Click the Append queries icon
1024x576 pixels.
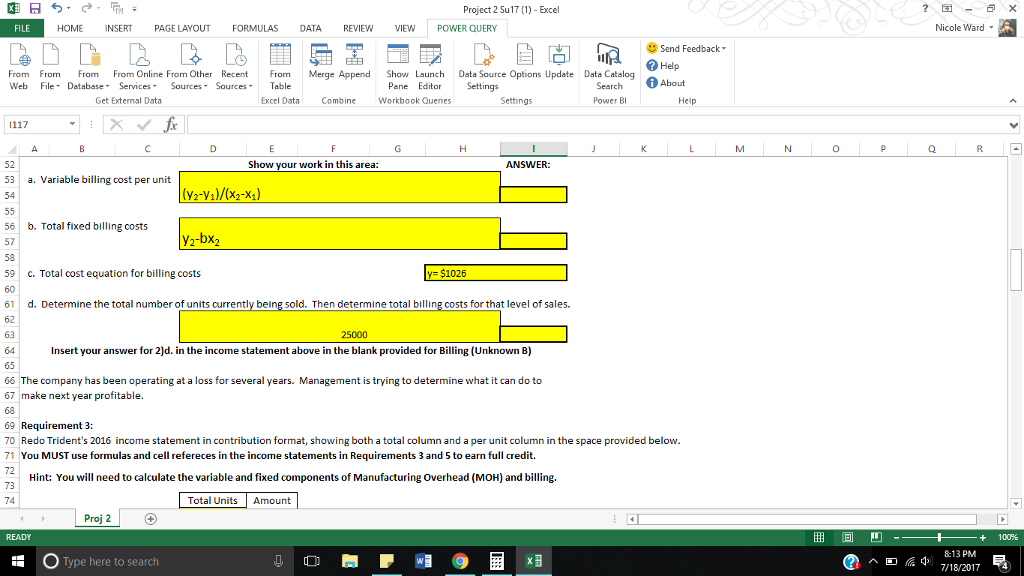[357, 68]
